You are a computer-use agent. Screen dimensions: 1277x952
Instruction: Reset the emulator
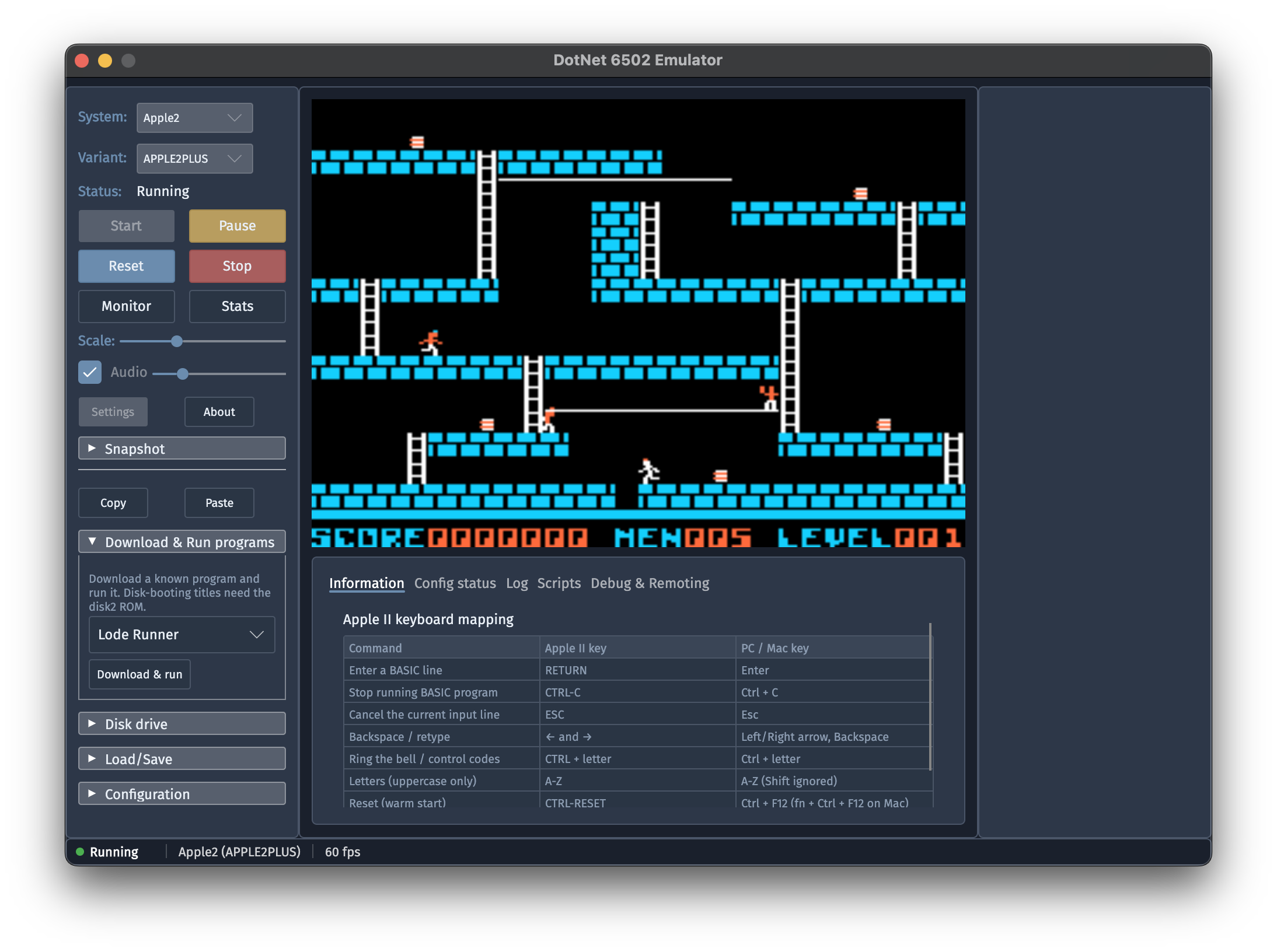coord(126,266)
